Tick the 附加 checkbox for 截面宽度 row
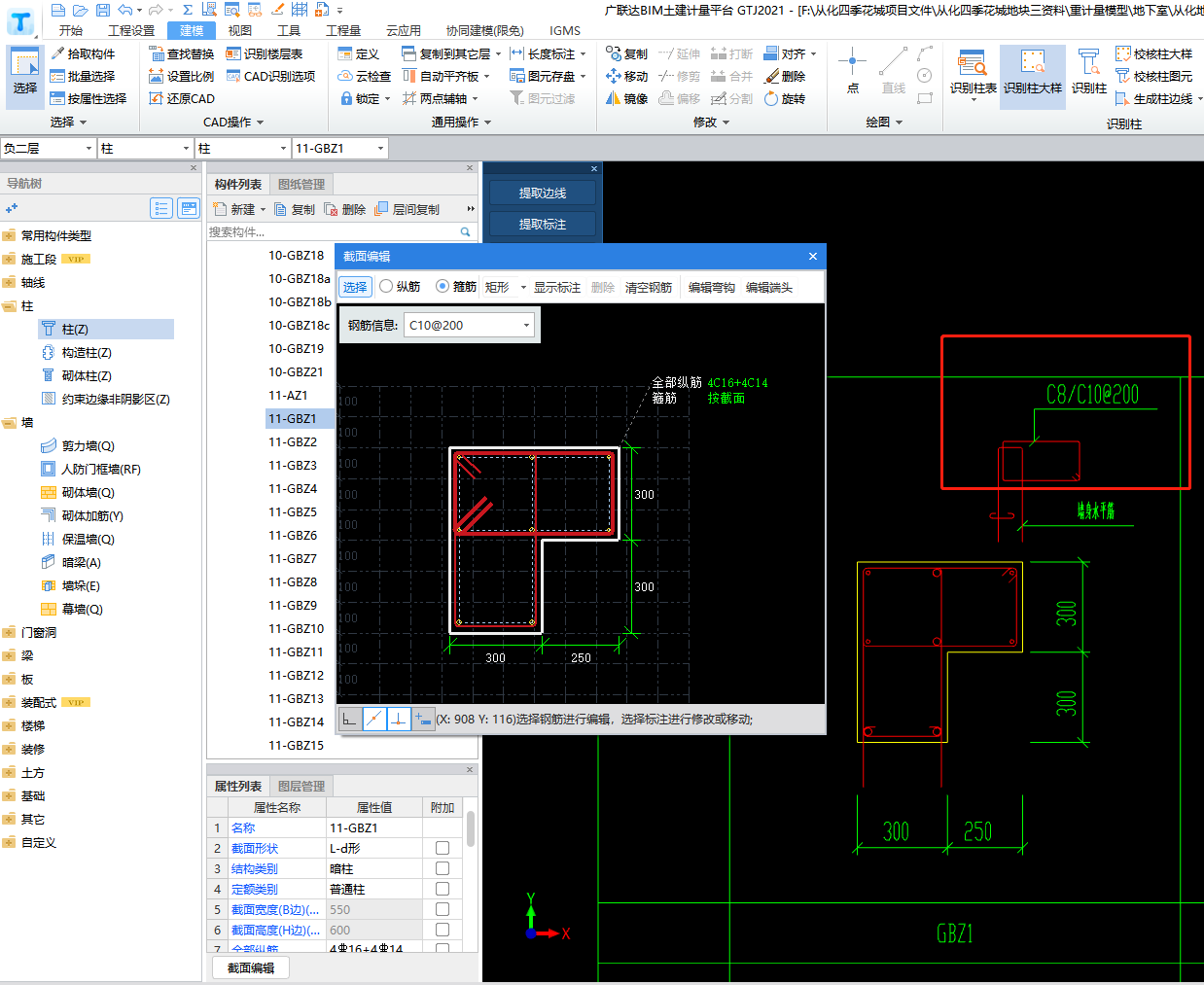The height and width of the screenshot is (985, 1204). [443, 909]
